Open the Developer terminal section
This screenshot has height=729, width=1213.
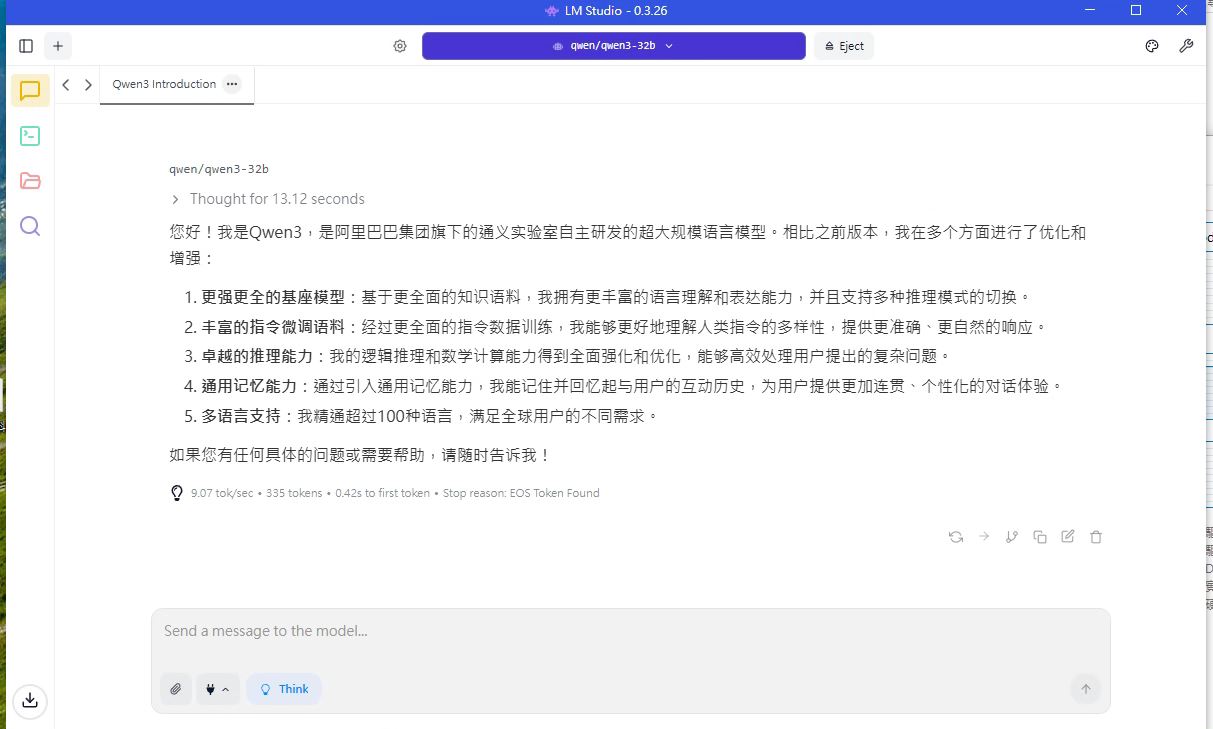click(x=30, y=136)
